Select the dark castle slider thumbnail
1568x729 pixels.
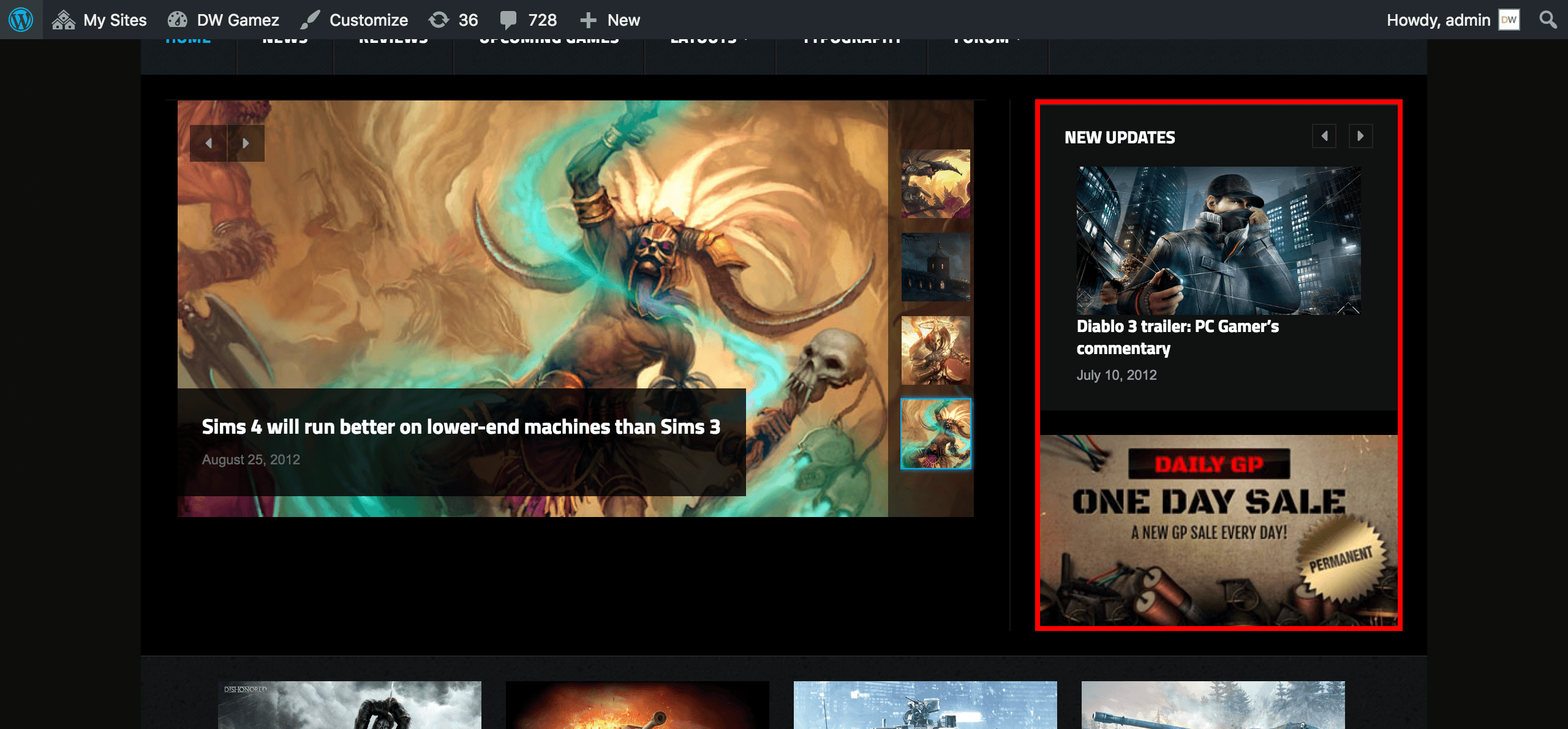(x=936, y=267)
